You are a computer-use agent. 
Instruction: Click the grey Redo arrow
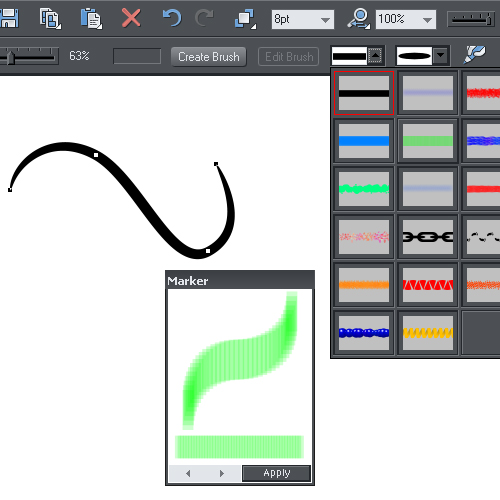coord(204,18)
